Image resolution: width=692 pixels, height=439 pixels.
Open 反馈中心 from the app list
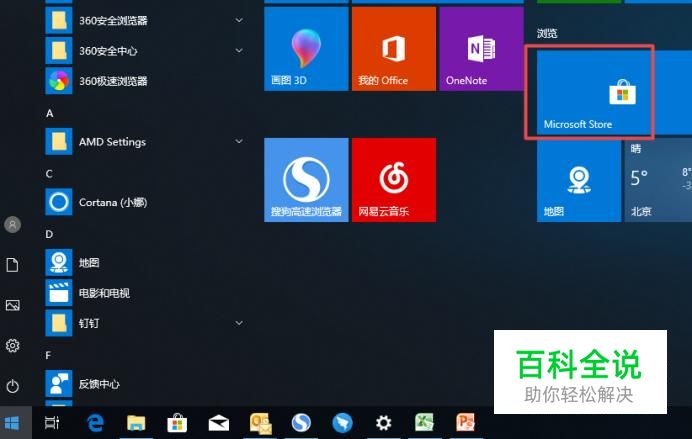click(x=146, y=384)
